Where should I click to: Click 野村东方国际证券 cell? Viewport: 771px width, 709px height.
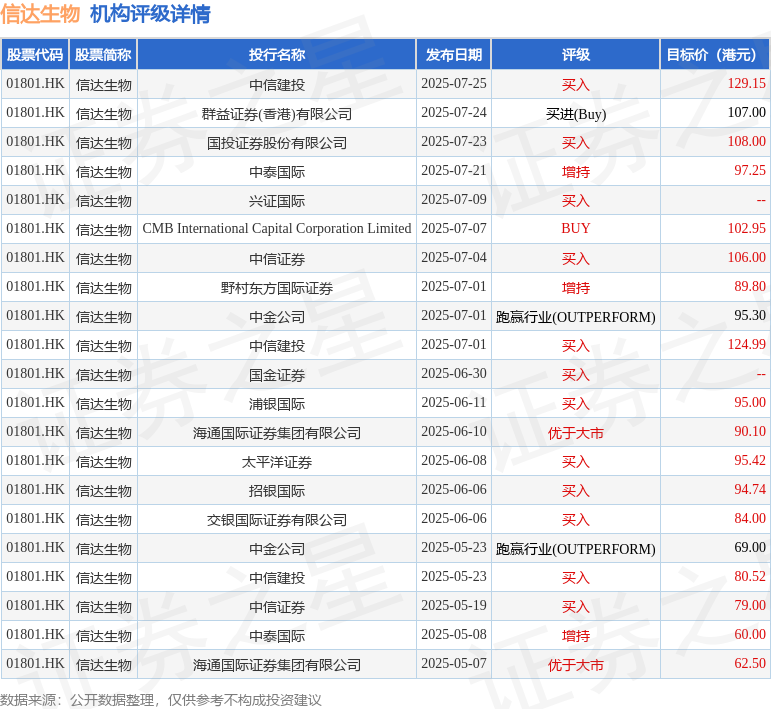pyautogui.click(x=277, y=288)
